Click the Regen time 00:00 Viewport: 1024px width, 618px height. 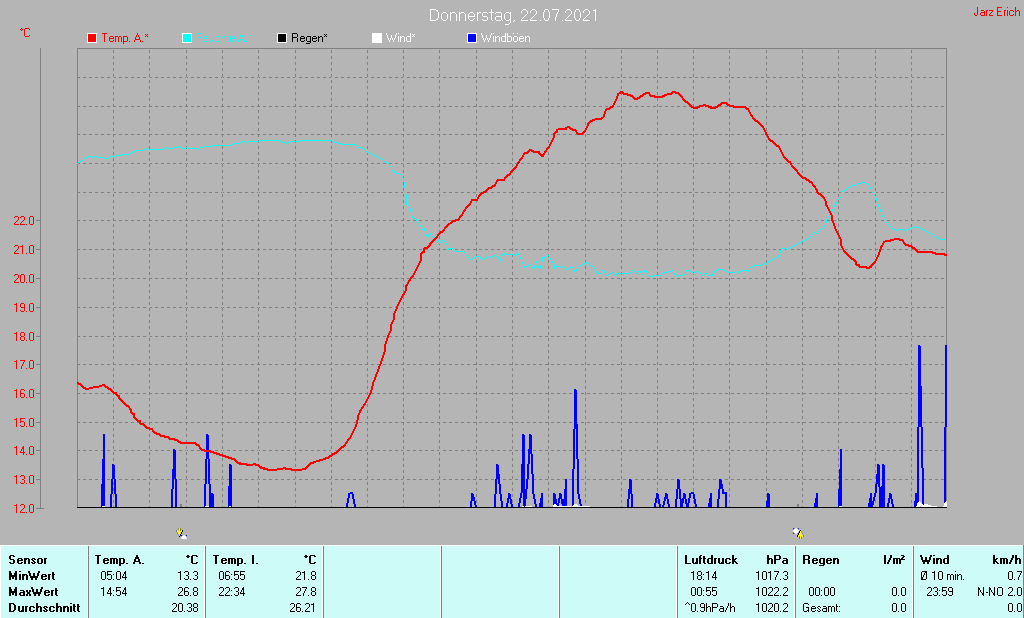tap(822, 592)
